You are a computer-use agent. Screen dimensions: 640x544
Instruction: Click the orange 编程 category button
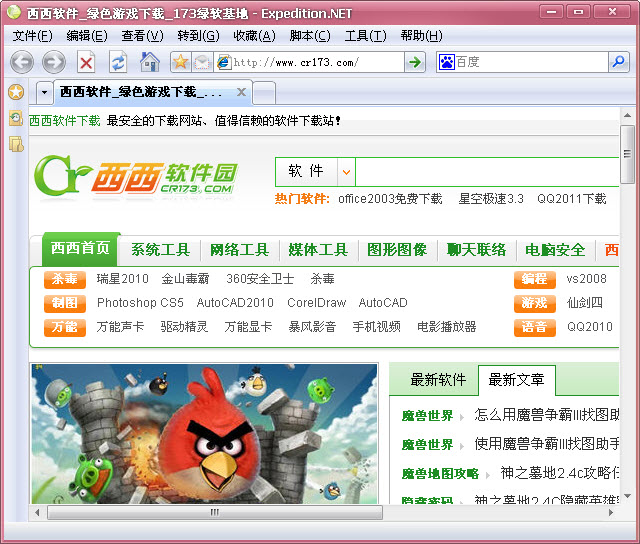534,279
